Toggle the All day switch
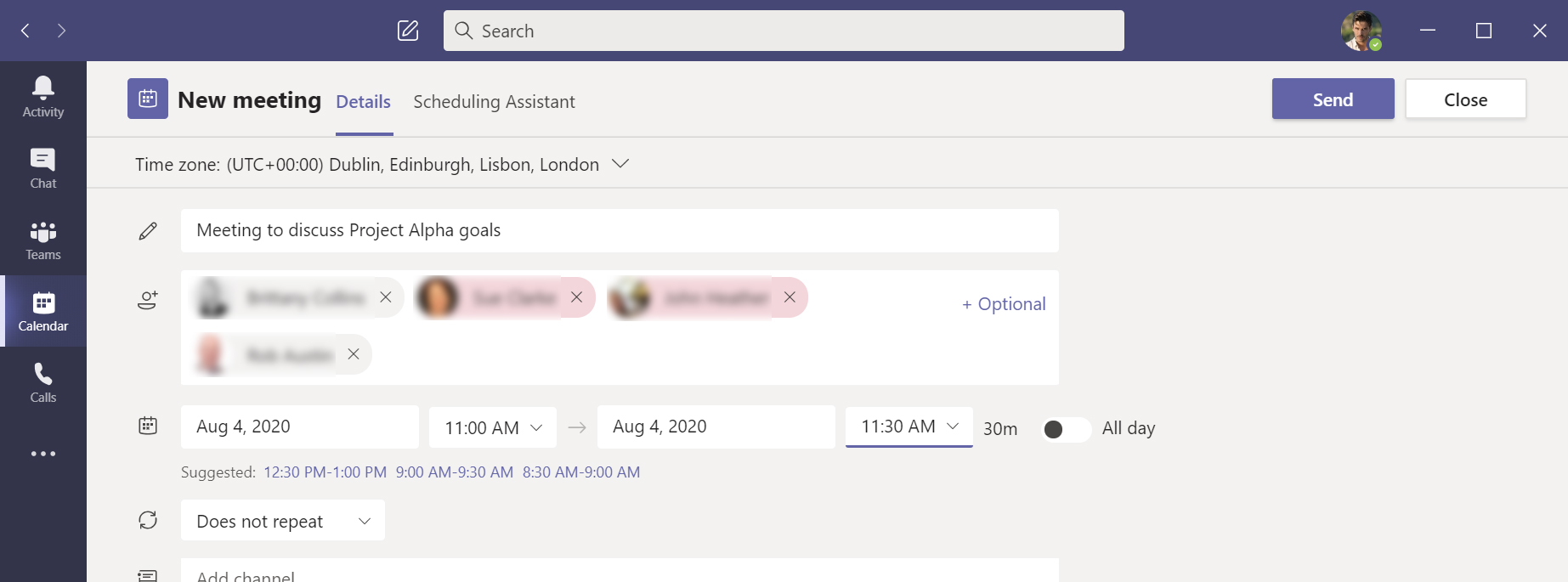Viewport: 1568px width, 582px height. click(1066, 429)
